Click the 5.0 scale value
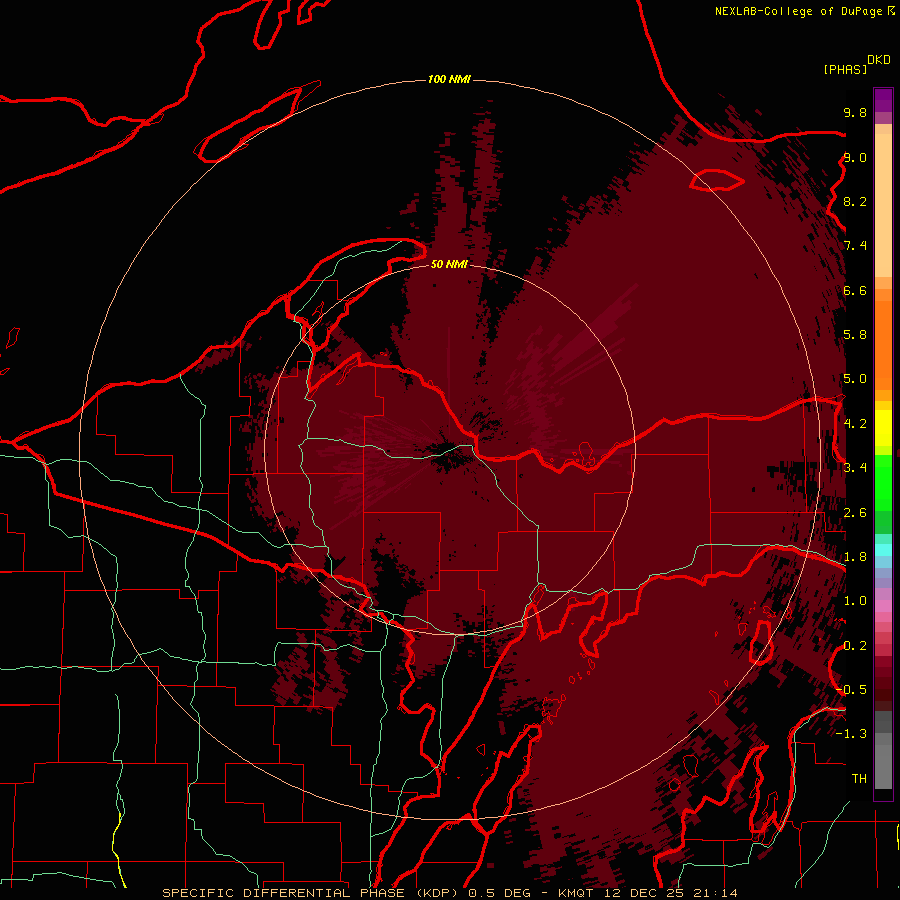 (x=855, y=379)
